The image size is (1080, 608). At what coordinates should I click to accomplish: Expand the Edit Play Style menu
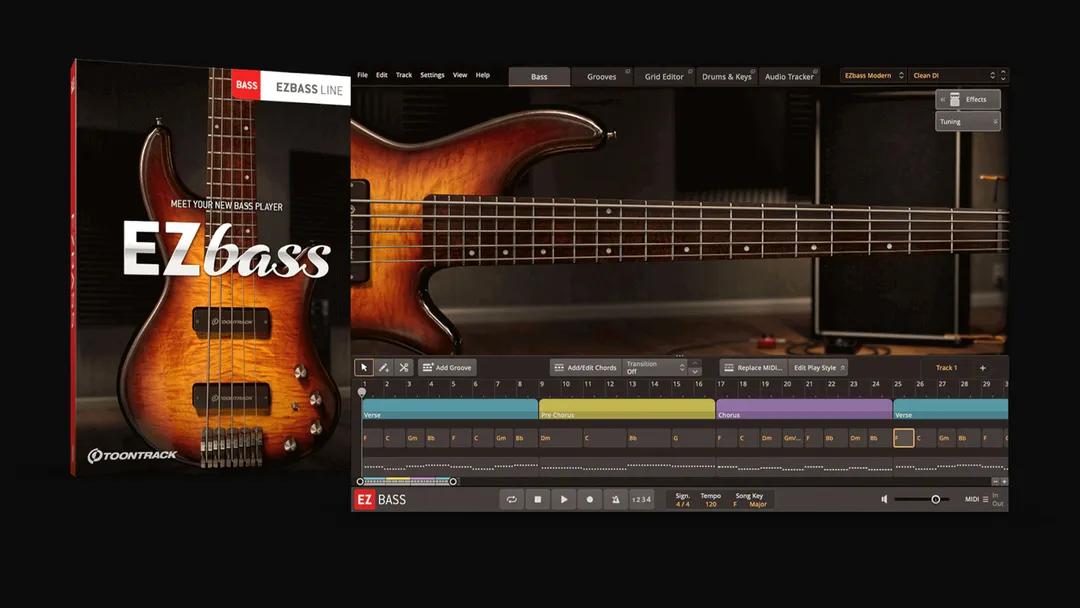[818, 368]
